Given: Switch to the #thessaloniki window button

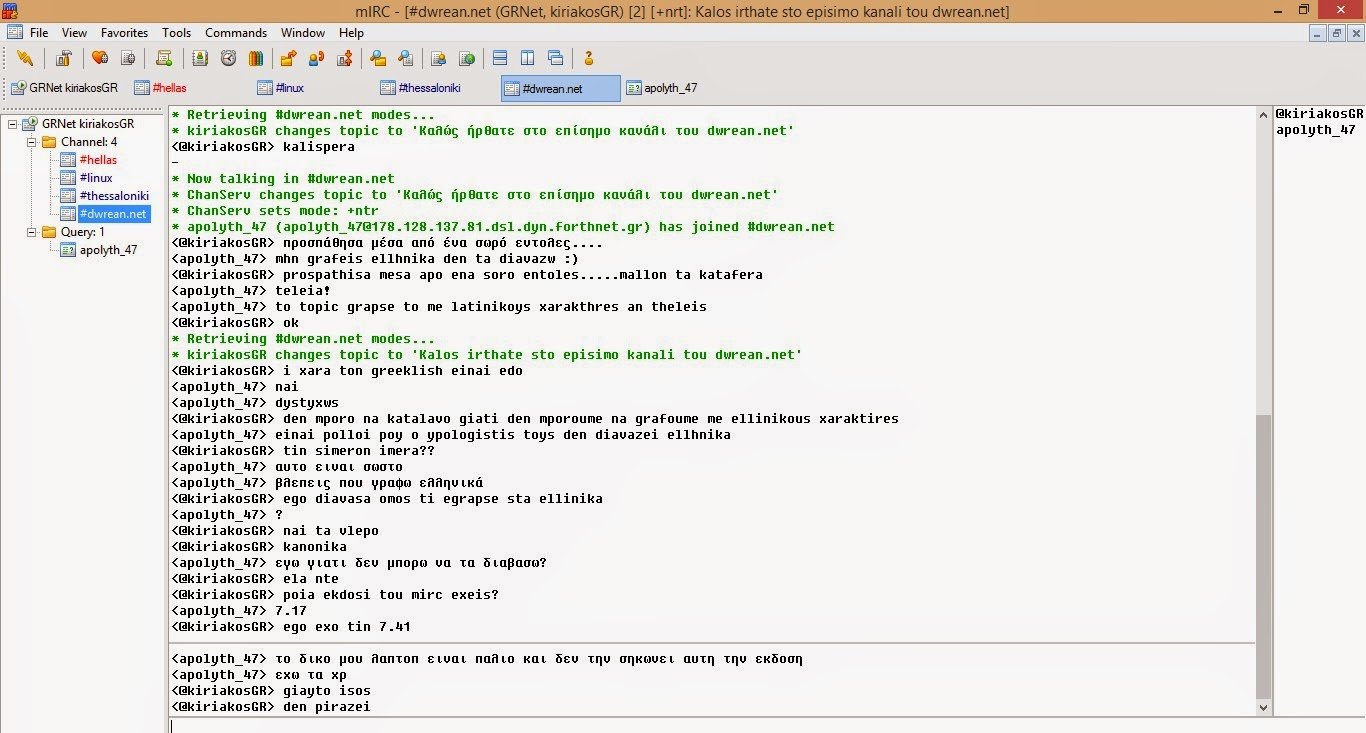Looking at the screenshot, I should 423,88.
